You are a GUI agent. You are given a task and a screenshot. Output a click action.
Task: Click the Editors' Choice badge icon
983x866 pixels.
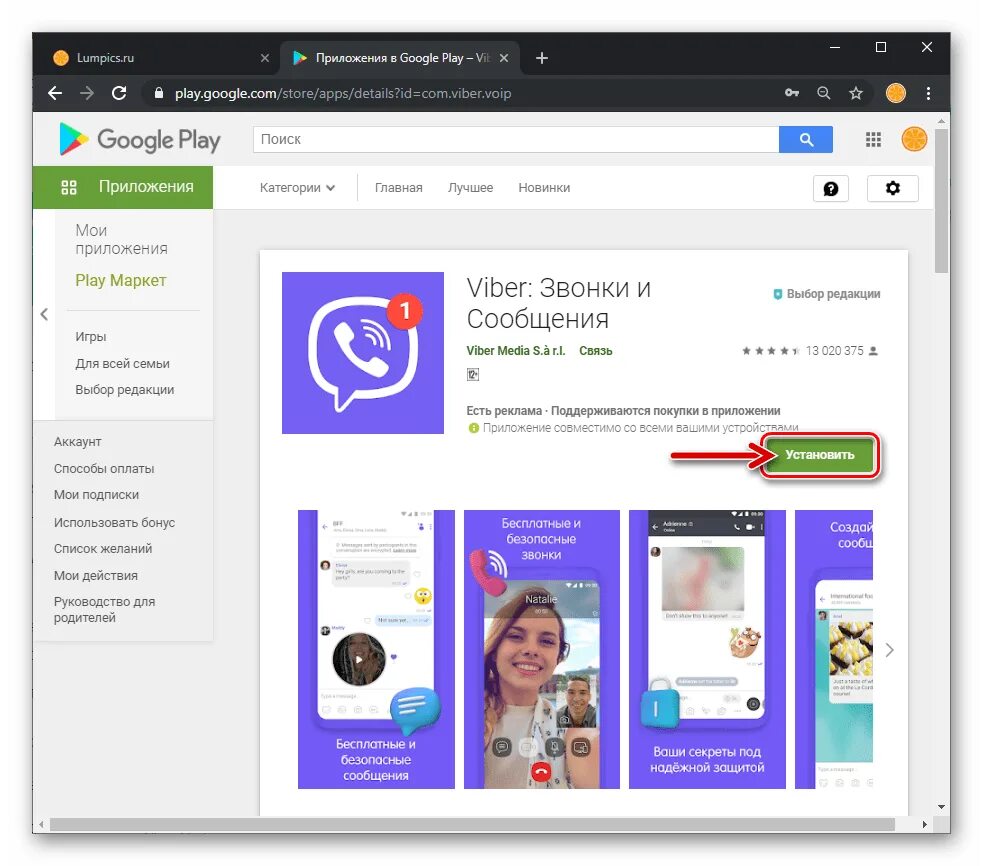pos(777,294)
